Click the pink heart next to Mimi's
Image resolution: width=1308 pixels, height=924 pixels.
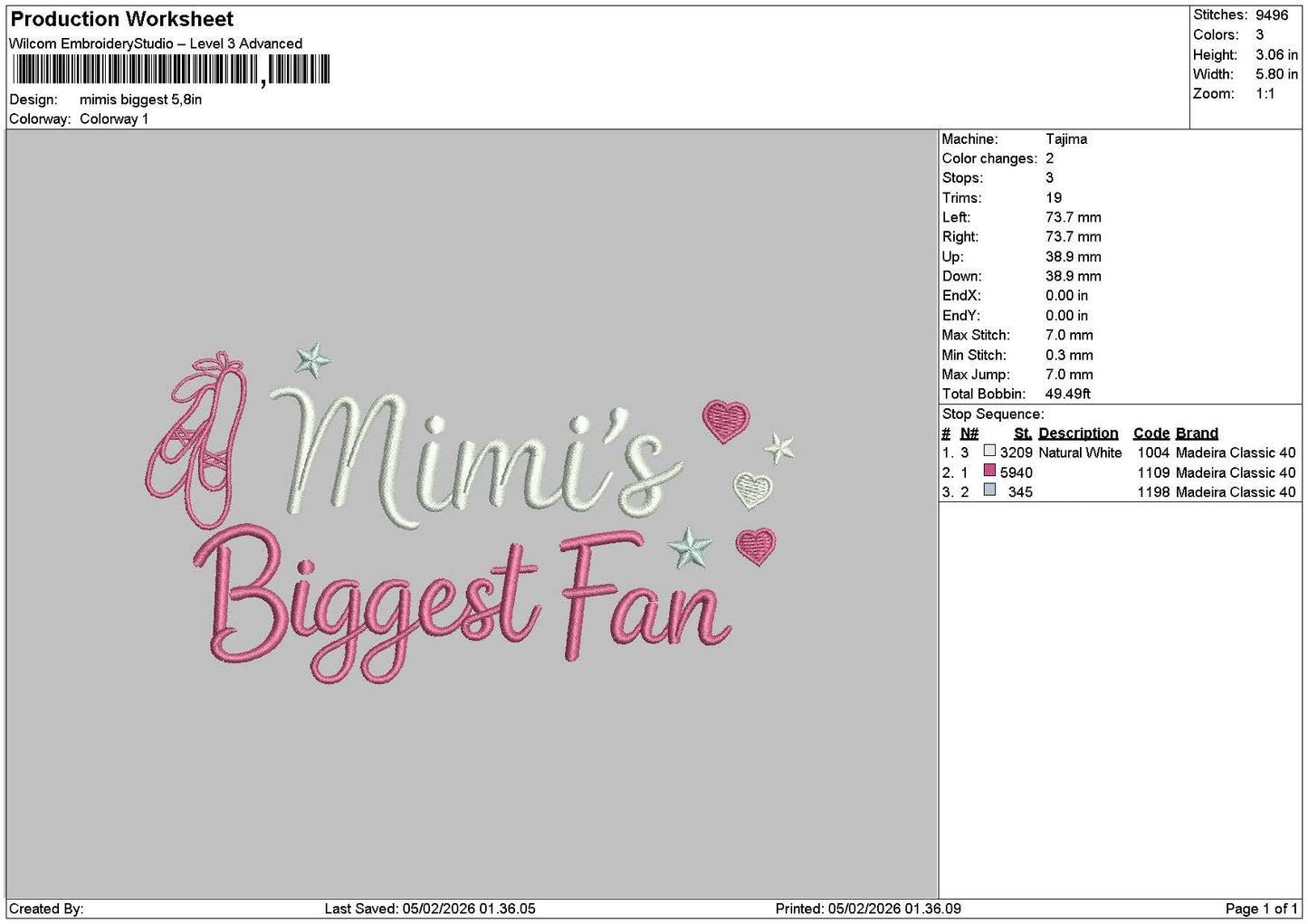(726, 421)
